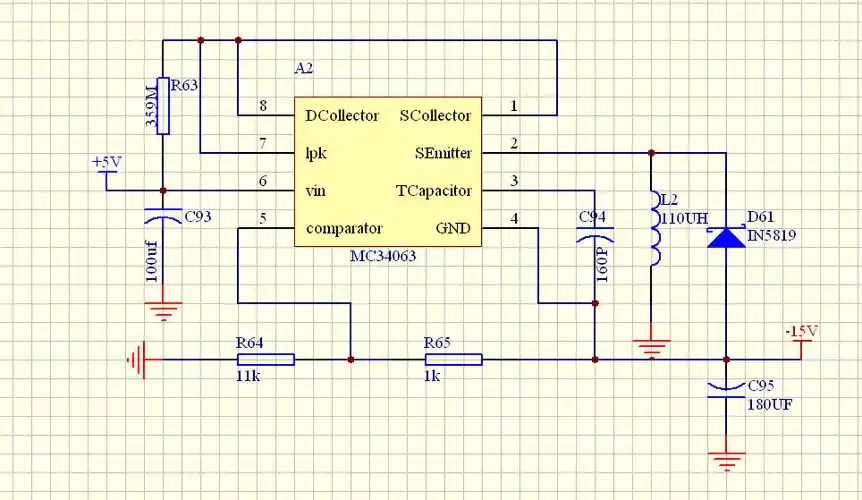The image size is (862, 500).
Task: Click the ground symbol below C95
Action: 726,461
